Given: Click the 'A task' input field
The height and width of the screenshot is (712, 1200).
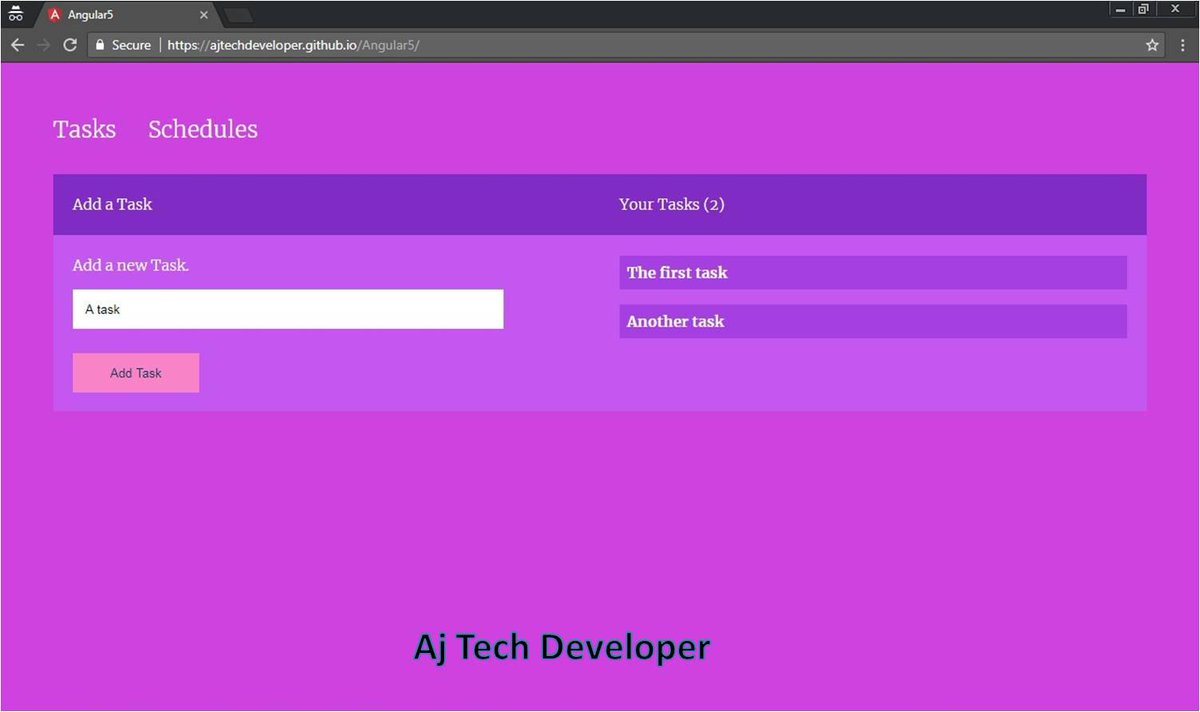Looking at the screenshot, I should (288, 309).
